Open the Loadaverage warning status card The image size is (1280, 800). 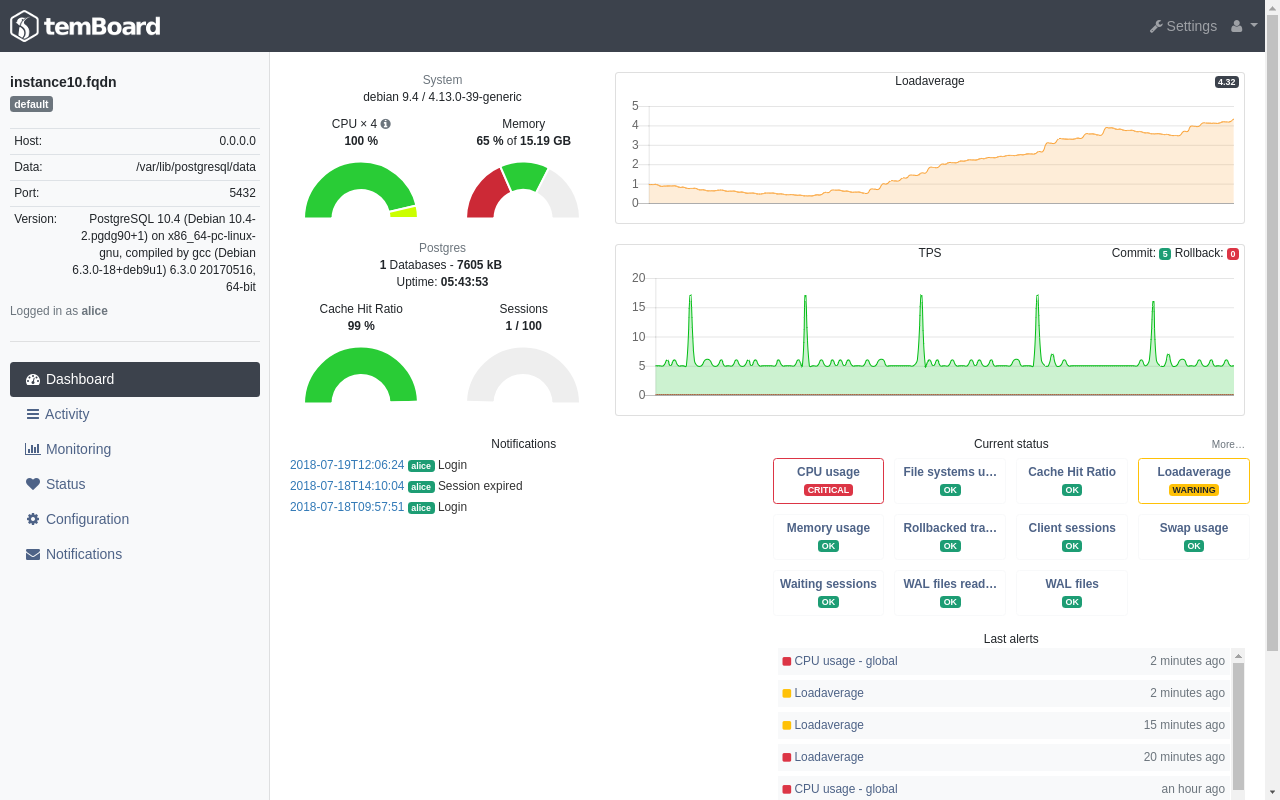pos(1194,481)
